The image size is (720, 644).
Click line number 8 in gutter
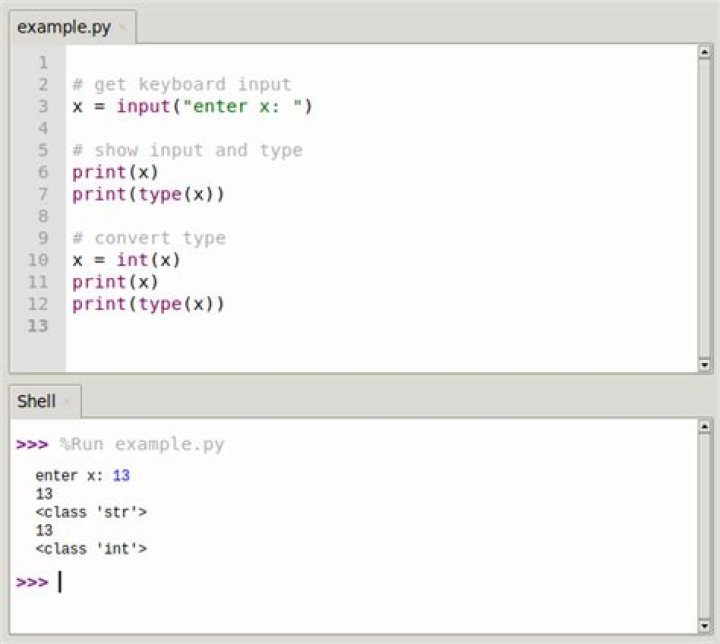pos(43,216)
